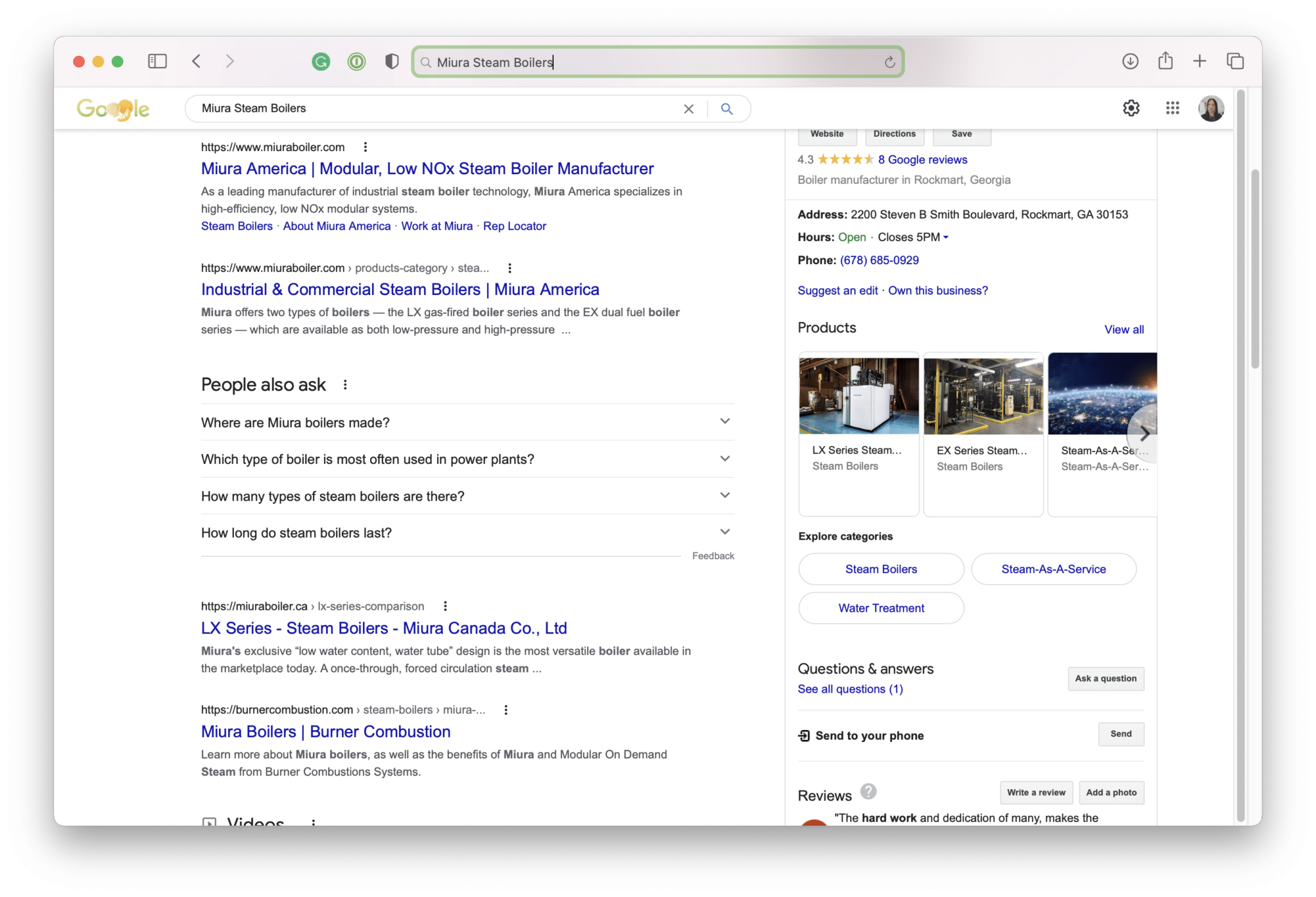The height and width of the screenshot is (897, 1316).
Task: Click the Send button
Action: pyautogui.click(x=1121, y=734)
